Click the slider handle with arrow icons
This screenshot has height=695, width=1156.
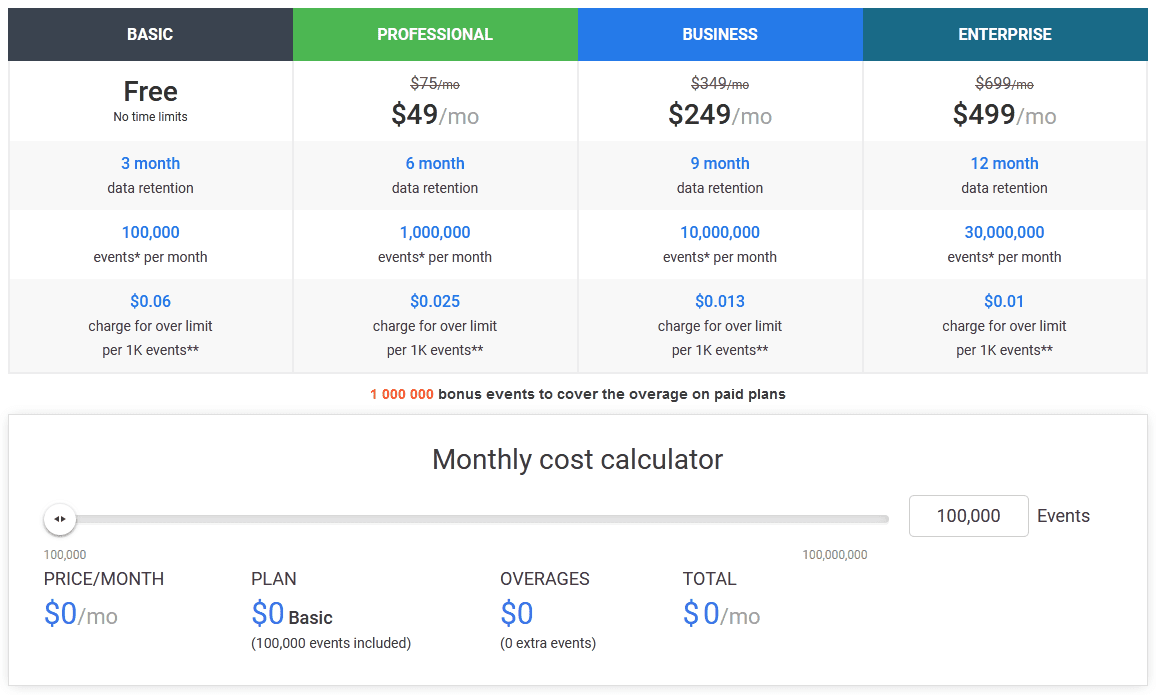click(x=59, y=519)
